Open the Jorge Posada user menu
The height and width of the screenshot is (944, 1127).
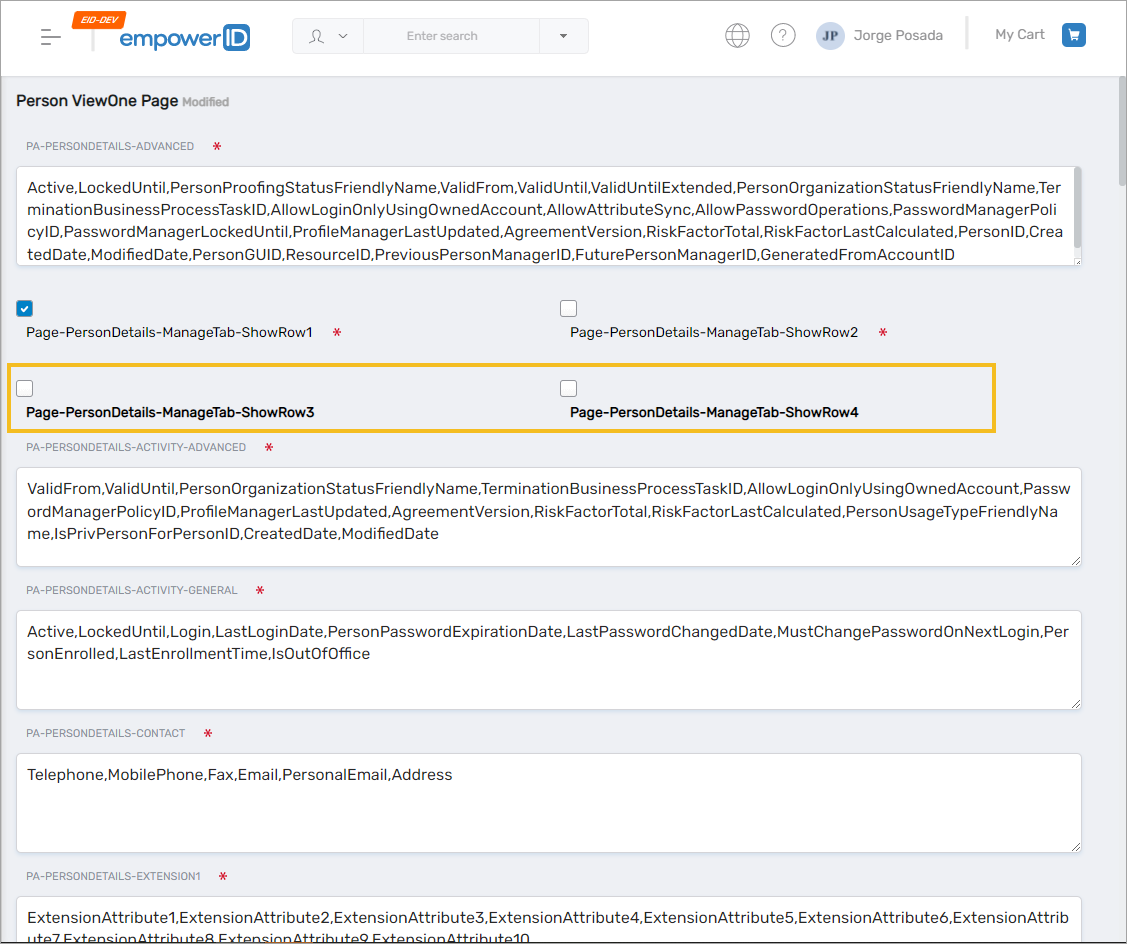(897, 35)
